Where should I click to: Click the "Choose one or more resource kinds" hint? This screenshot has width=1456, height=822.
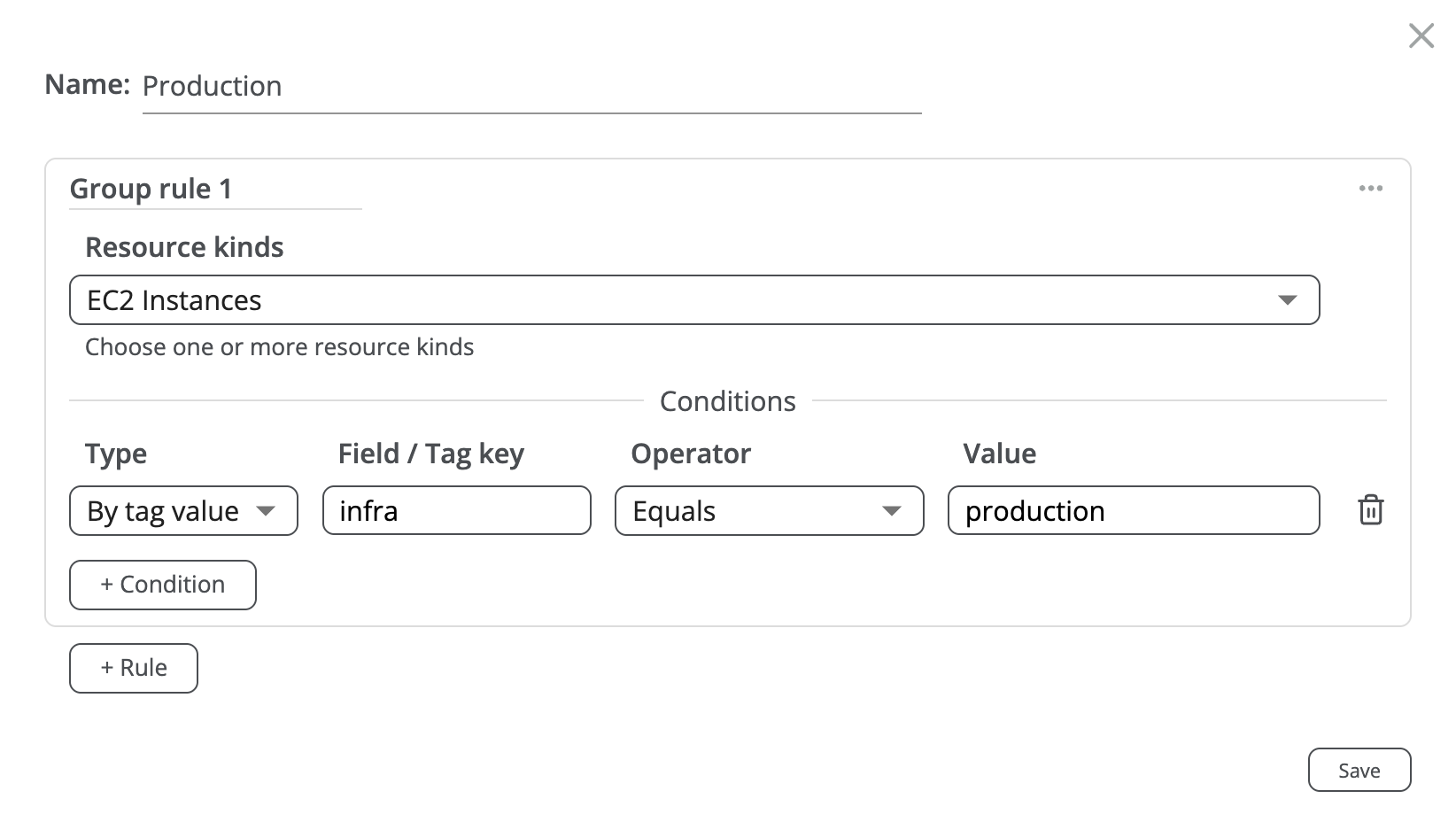(279, 347)
